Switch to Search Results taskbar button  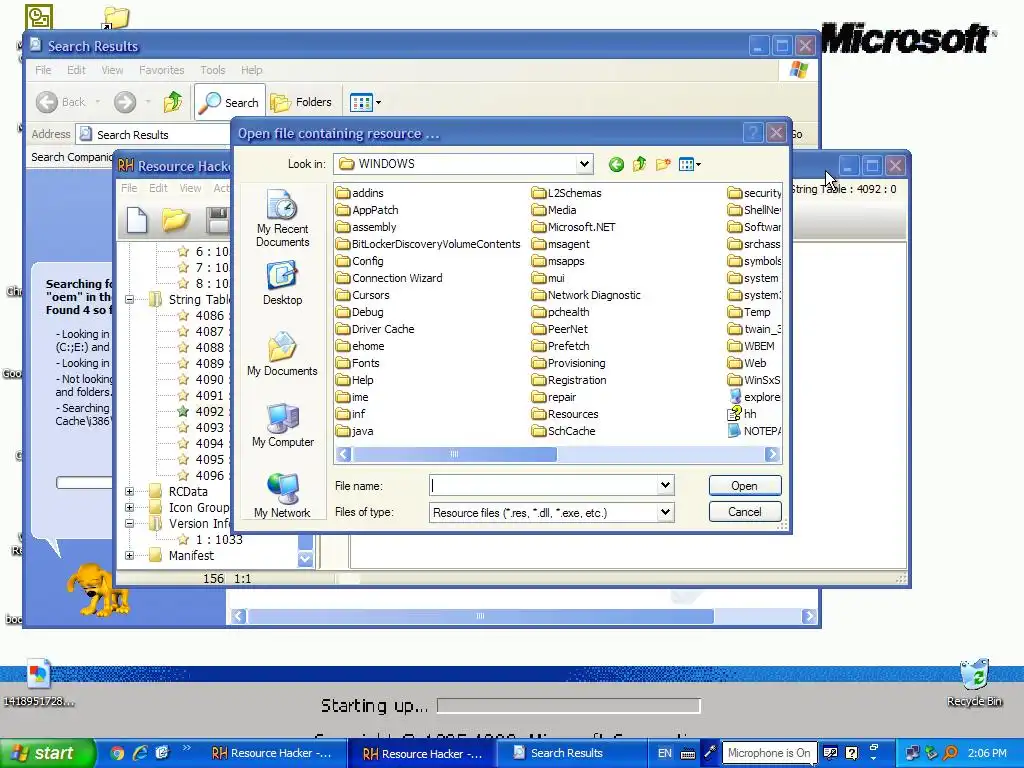click(565, 753)
